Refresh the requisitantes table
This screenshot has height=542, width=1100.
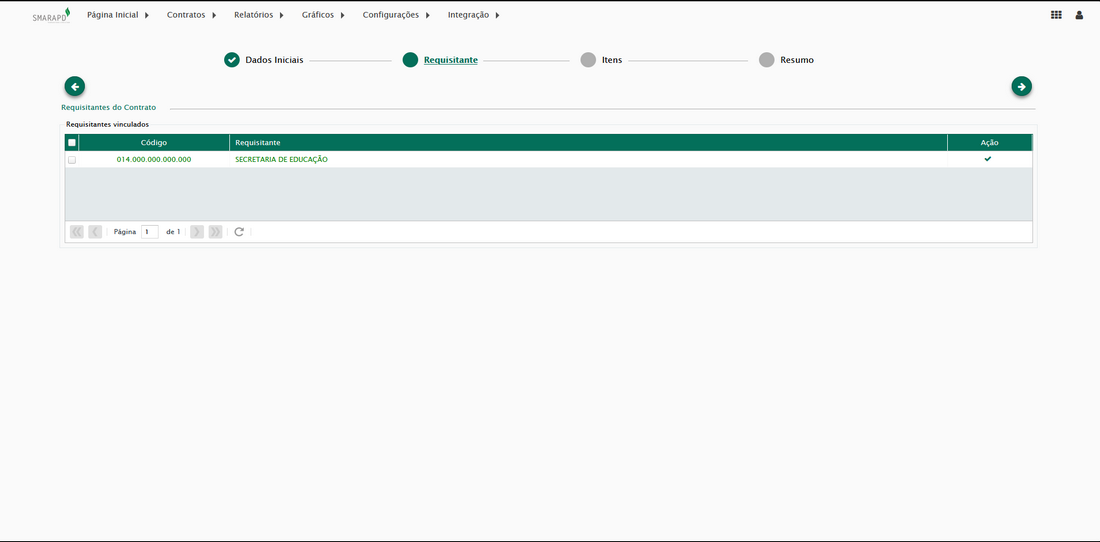tap(239, 231)
